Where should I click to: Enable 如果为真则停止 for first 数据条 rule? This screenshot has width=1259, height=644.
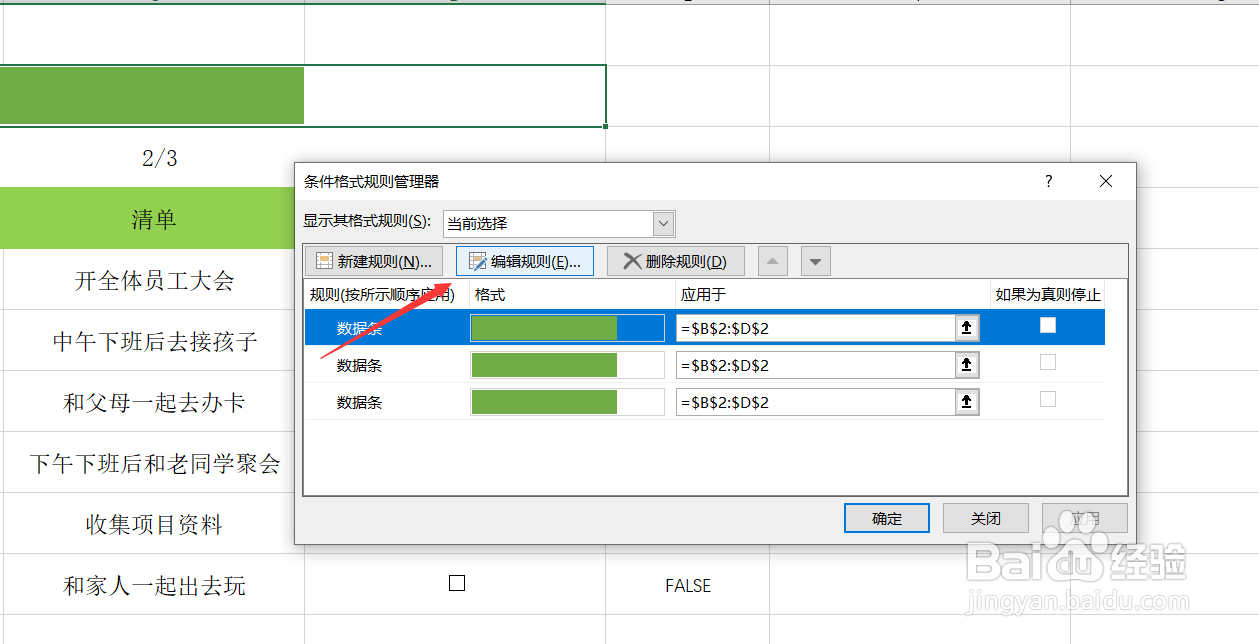pos(1047,325)
